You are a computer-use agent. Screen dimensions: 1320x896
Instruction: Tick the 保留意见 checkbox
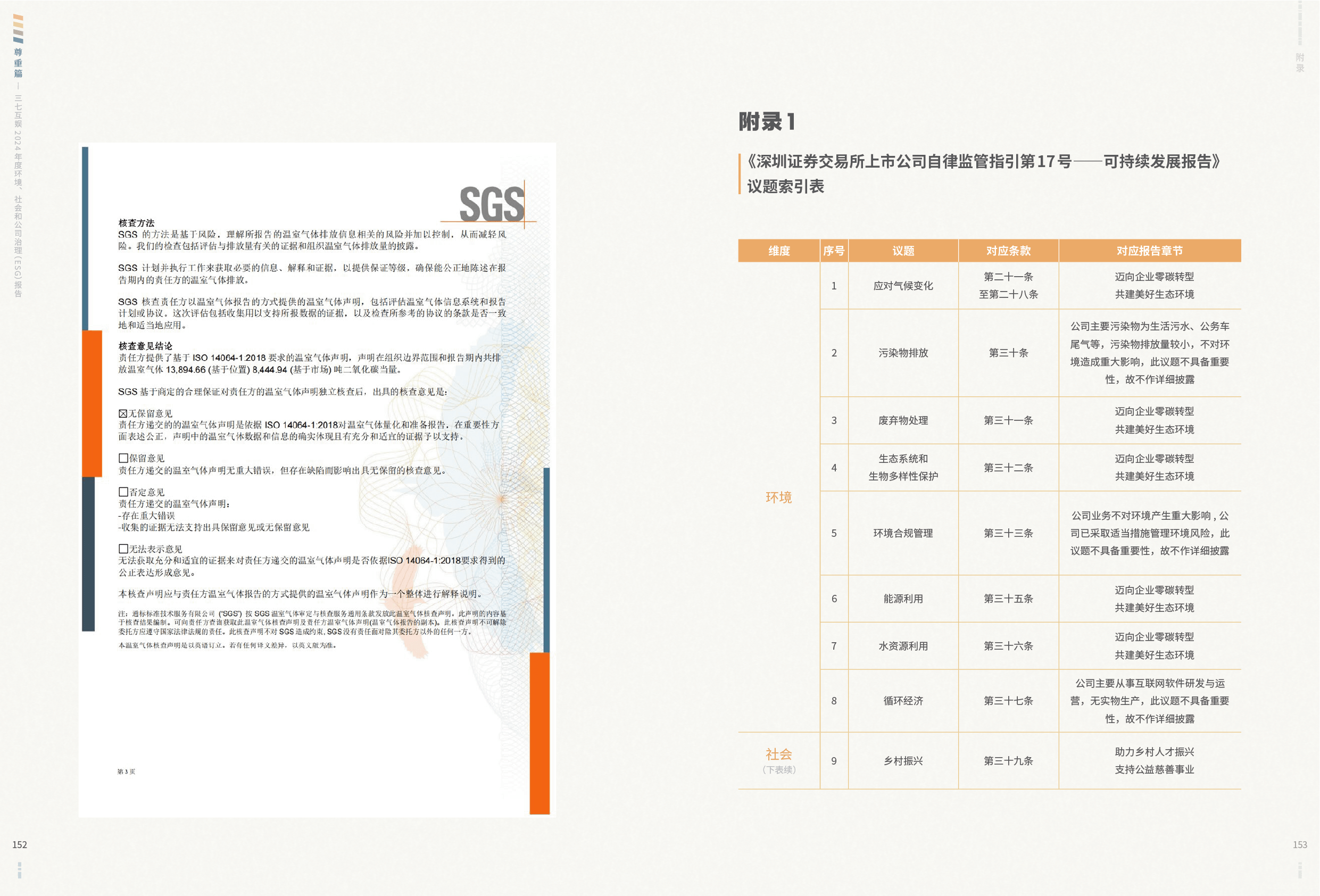click(x=123, y=458)
